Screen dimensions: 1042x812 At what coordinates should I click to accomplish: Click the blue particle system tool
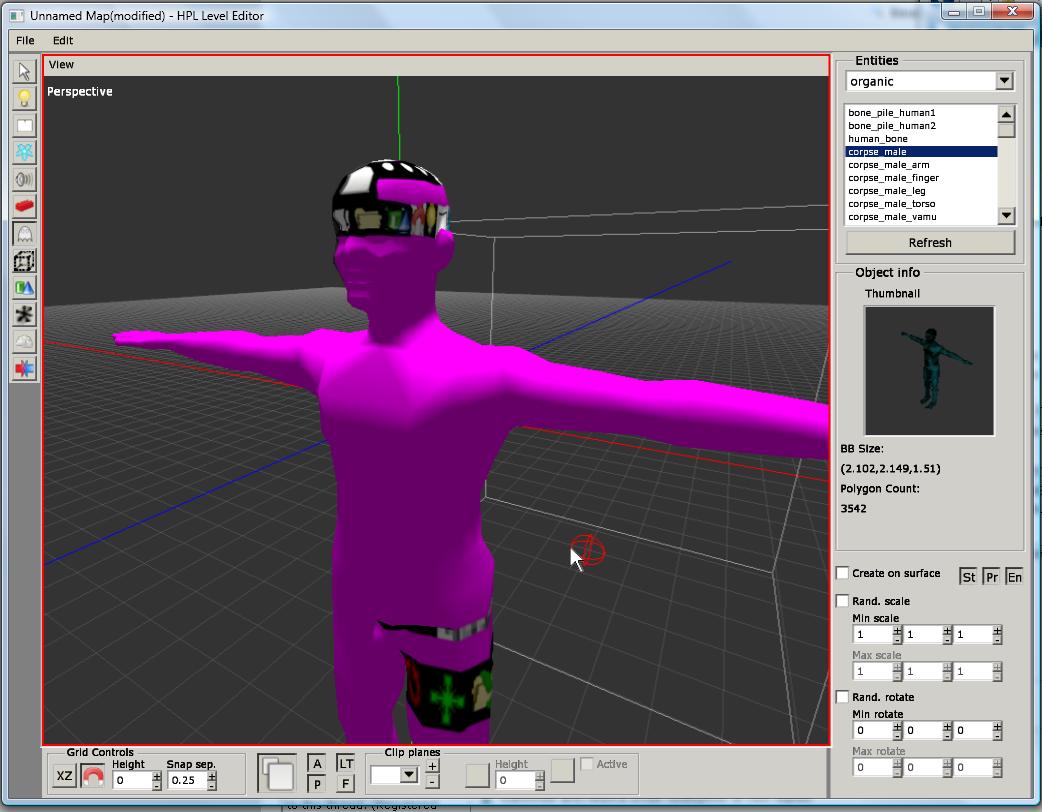click(x=24, y=152)
